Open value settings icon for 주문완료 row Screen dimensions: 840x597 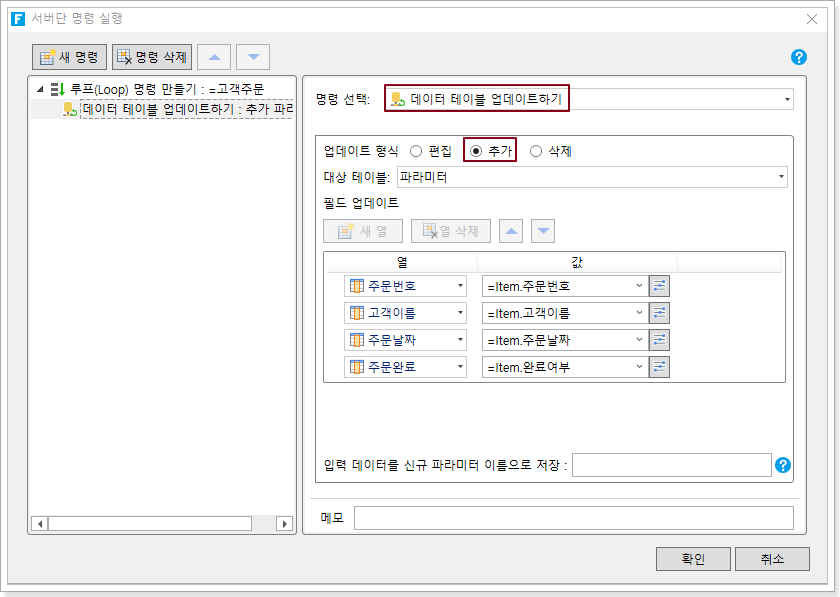coord(659,367)
